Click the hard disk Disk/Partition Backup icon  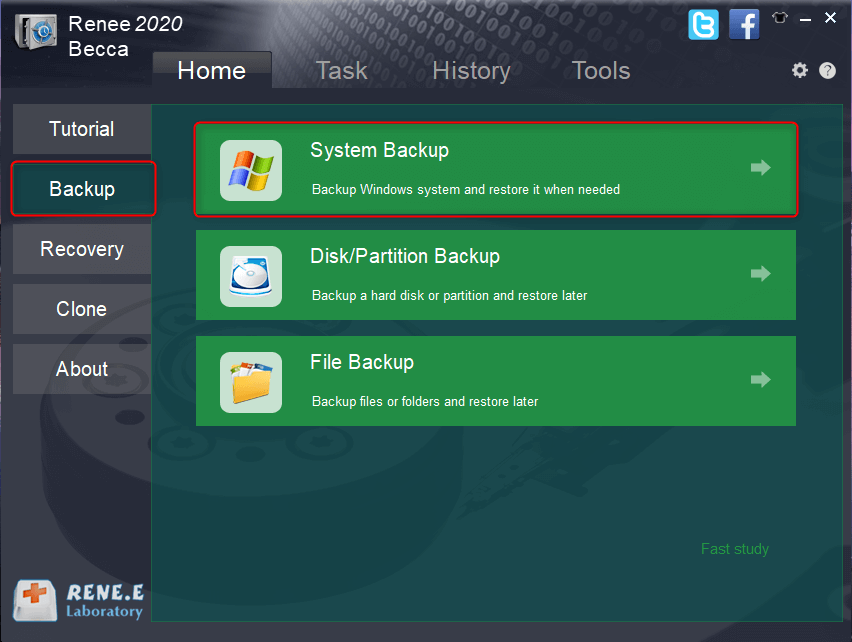(250, 276)
